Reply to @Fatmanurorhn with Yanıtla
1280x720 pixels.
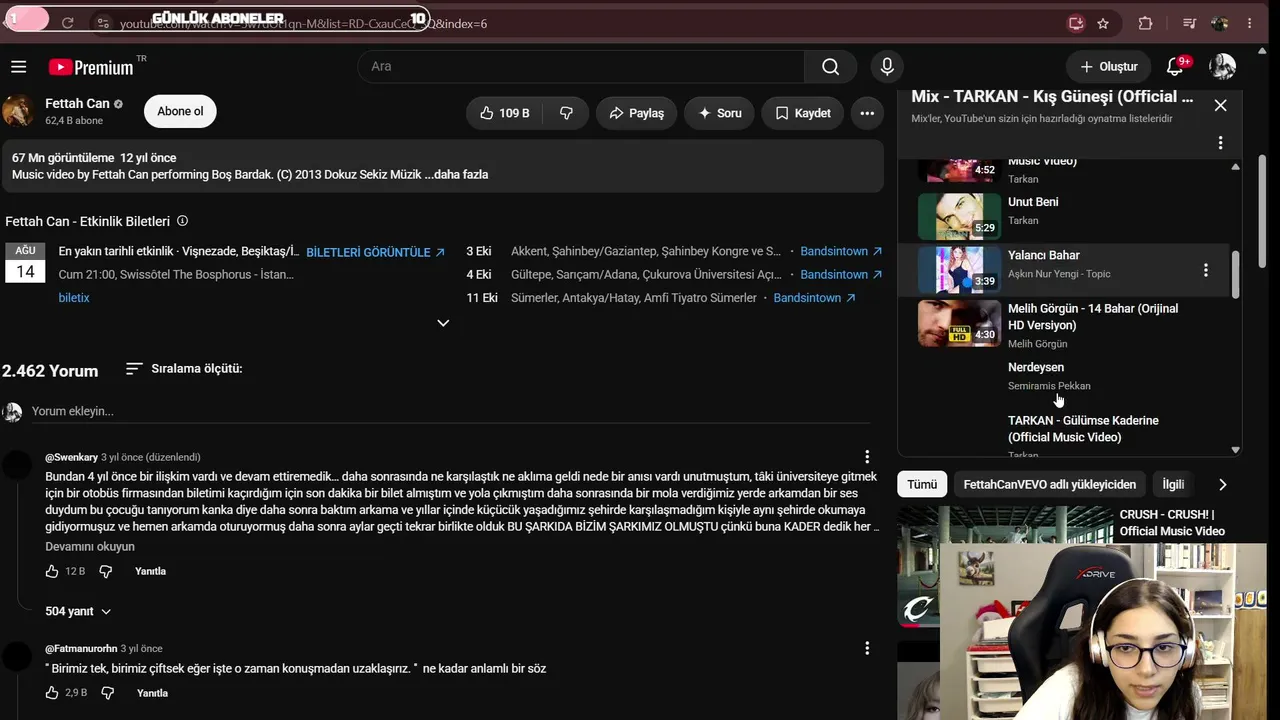coord(152,693)
